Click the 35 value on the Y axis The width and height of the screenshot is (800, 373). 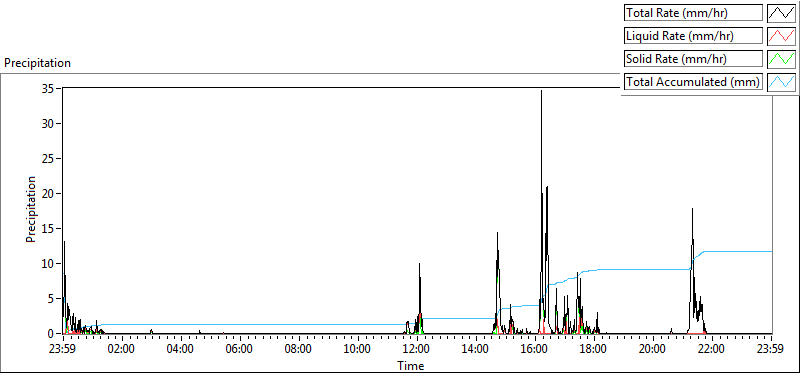pyautogui.click(x=49, y=88)
